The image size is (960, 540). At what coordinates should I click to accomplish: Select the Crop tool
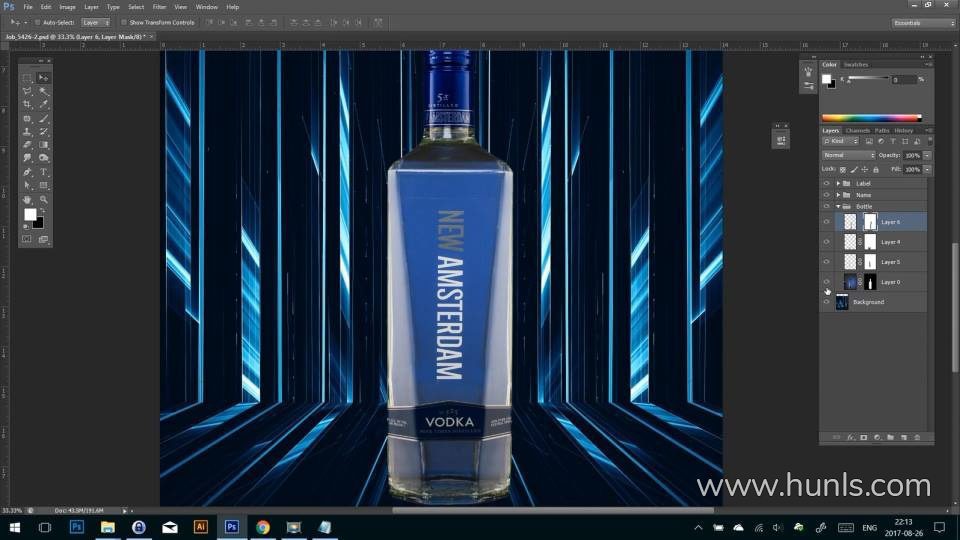[27, 105]
